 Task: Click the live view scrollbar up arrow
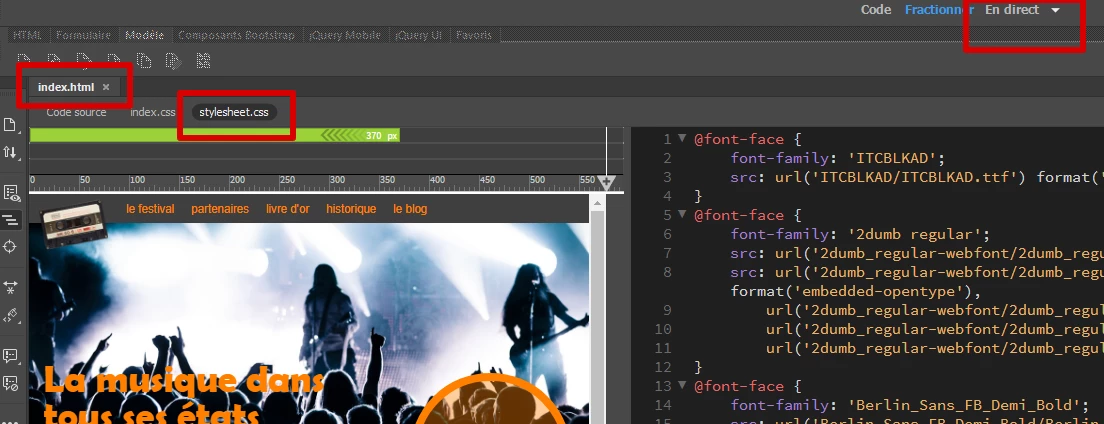tap(597, 203)
